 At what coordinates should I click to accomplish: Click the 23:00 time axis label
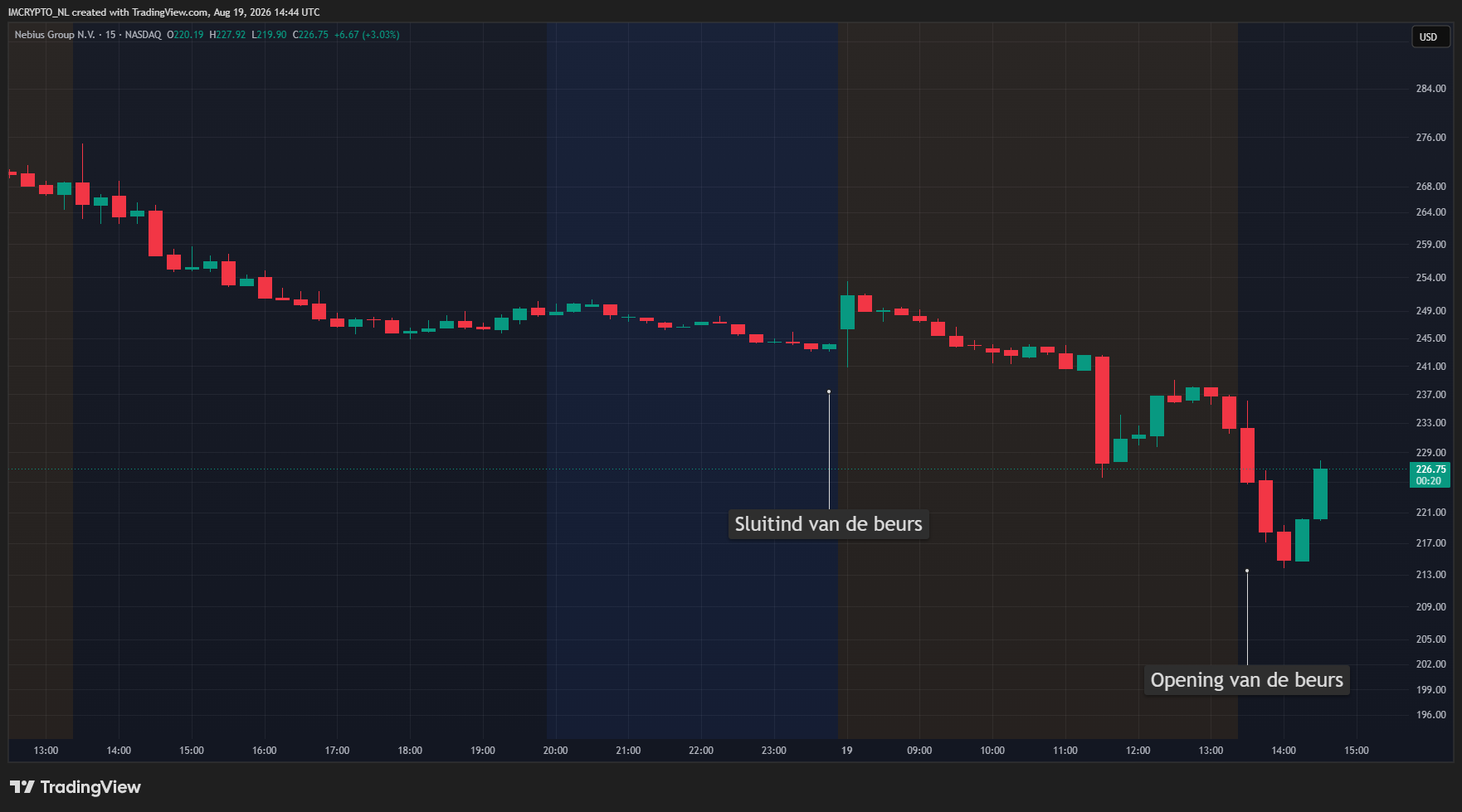(x=774, y=751)
